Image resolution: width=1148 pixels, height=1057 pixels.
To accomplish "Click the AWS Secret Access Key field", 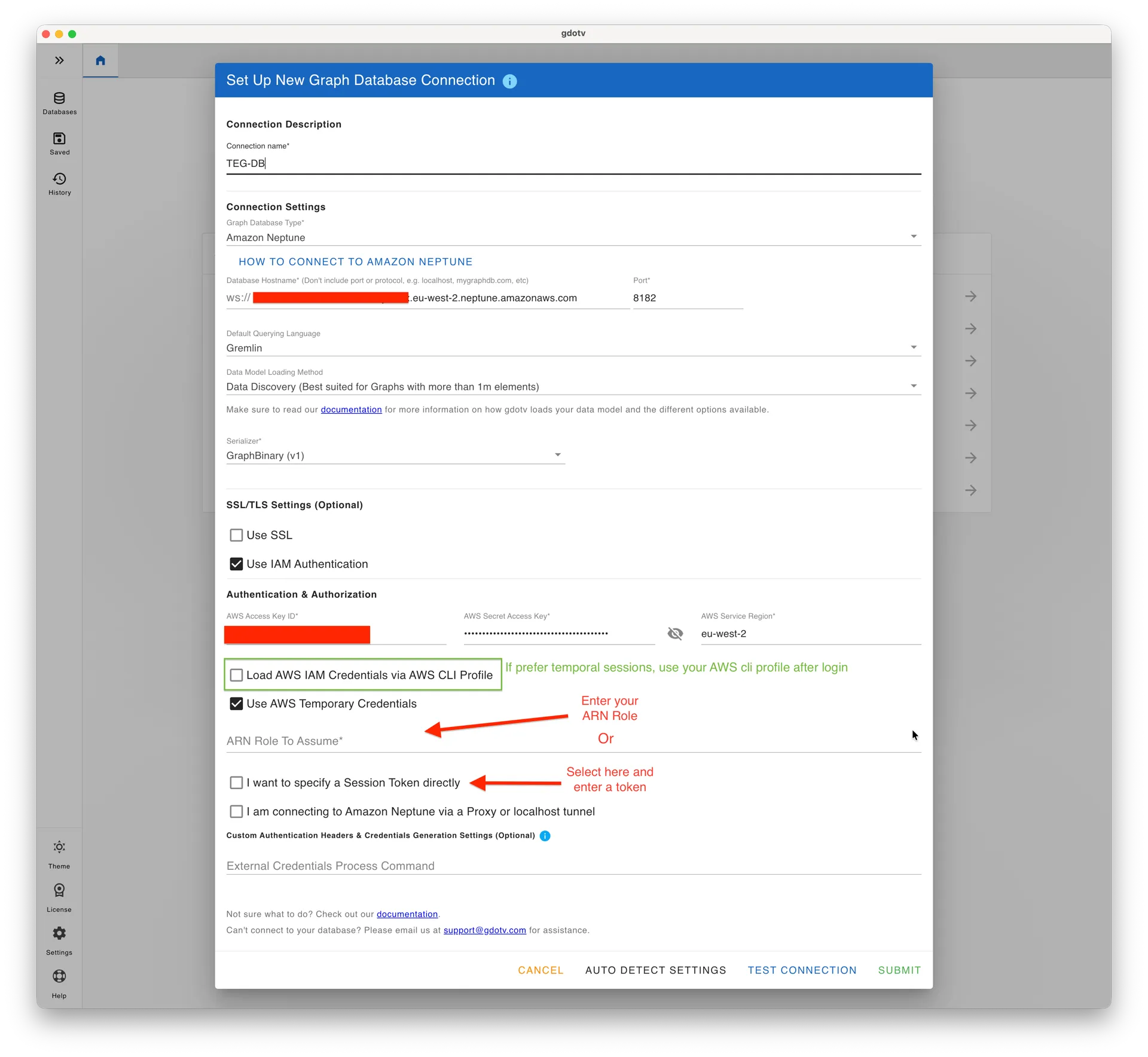I will tap(559, 634).
